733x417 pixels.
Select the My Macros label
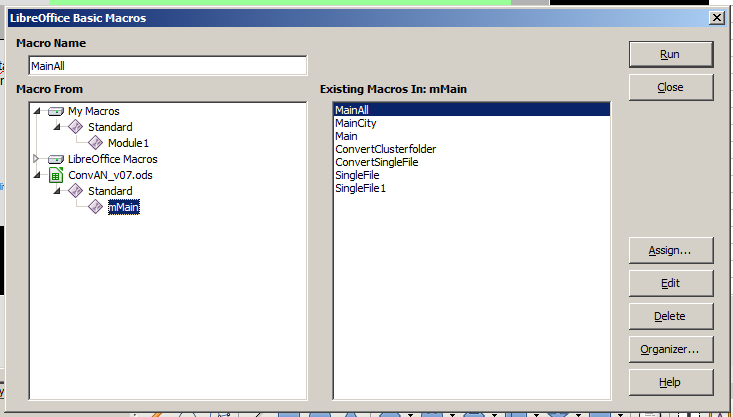pos(94,111)
